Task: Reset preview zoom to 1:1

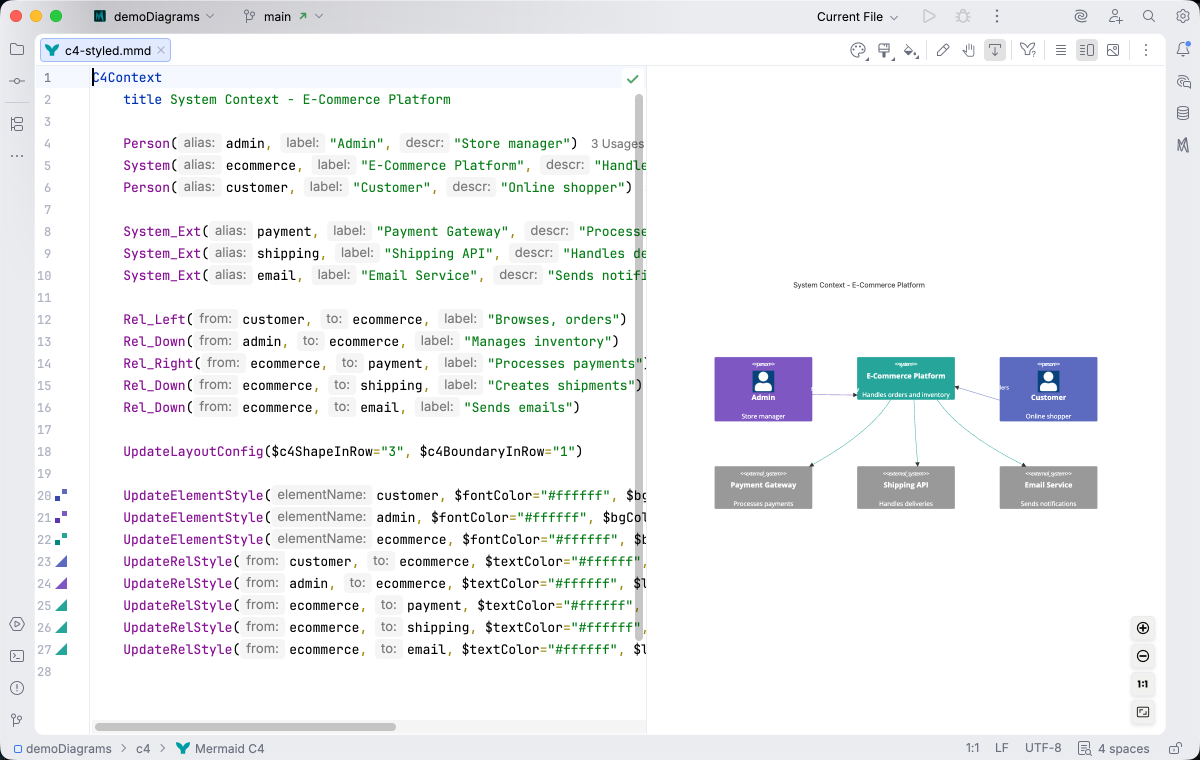Action: coord(1143,685)
